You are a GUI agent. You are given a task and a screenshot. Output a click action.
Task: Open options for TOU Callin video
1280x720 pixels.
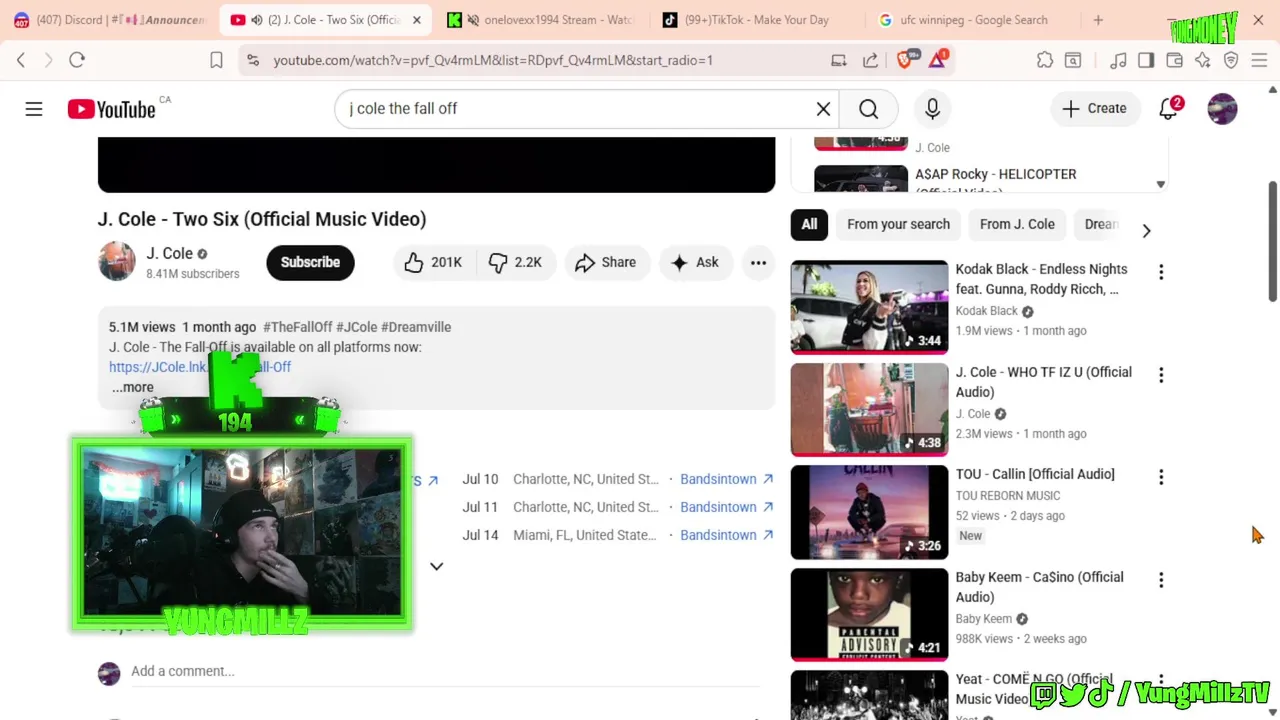[1161, 477]
